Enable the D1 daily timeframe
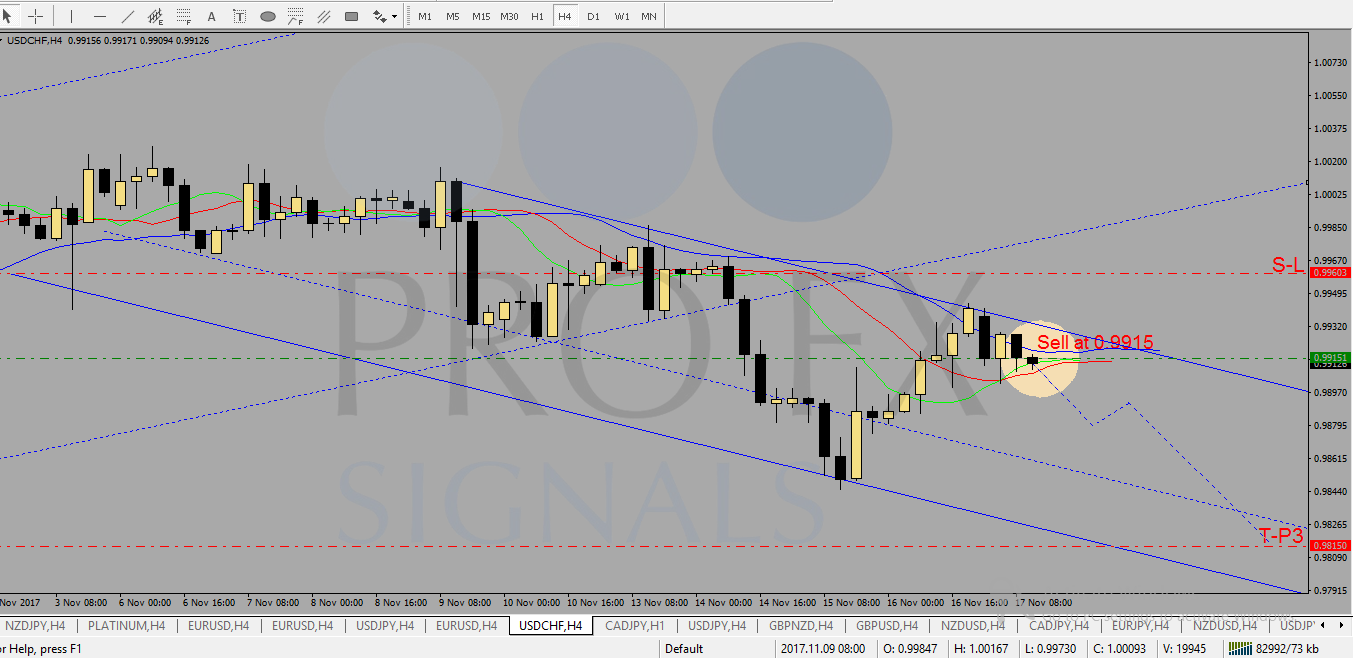 593,16
